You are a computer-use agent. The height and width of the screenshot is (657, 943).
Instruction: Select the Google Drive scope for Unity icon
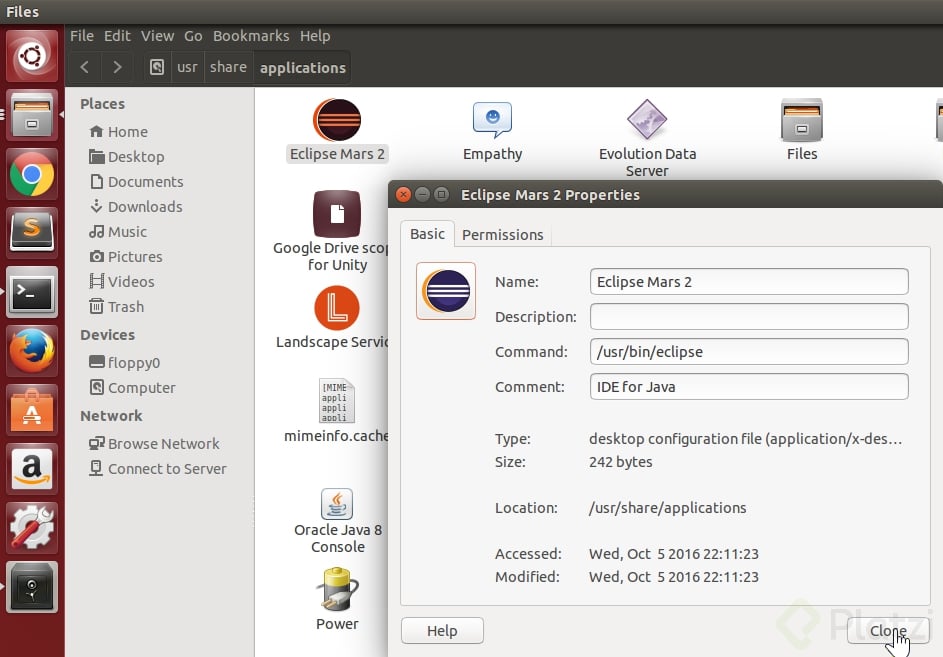(x=330, y=231)
